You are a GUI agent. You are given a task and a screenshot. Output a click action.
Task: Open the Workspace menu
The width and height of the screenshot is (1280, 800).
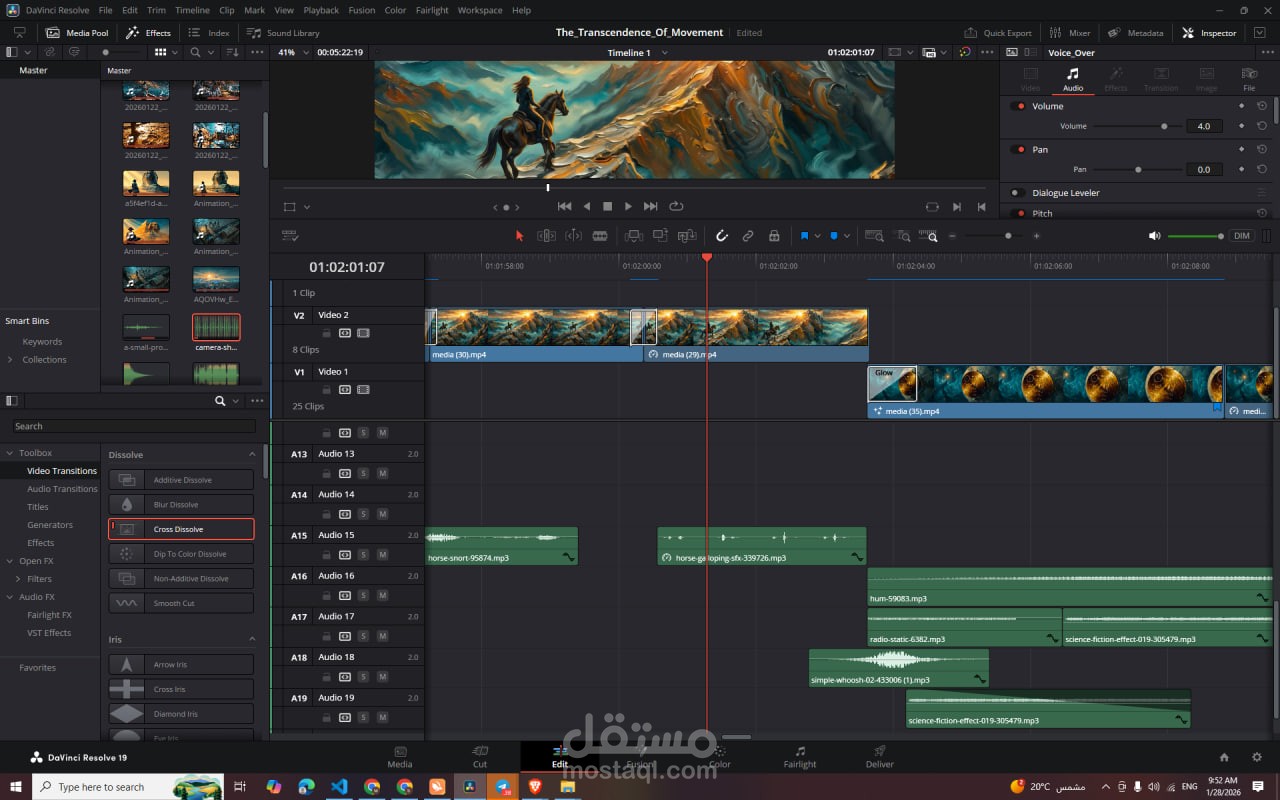(x=480, y=10)
